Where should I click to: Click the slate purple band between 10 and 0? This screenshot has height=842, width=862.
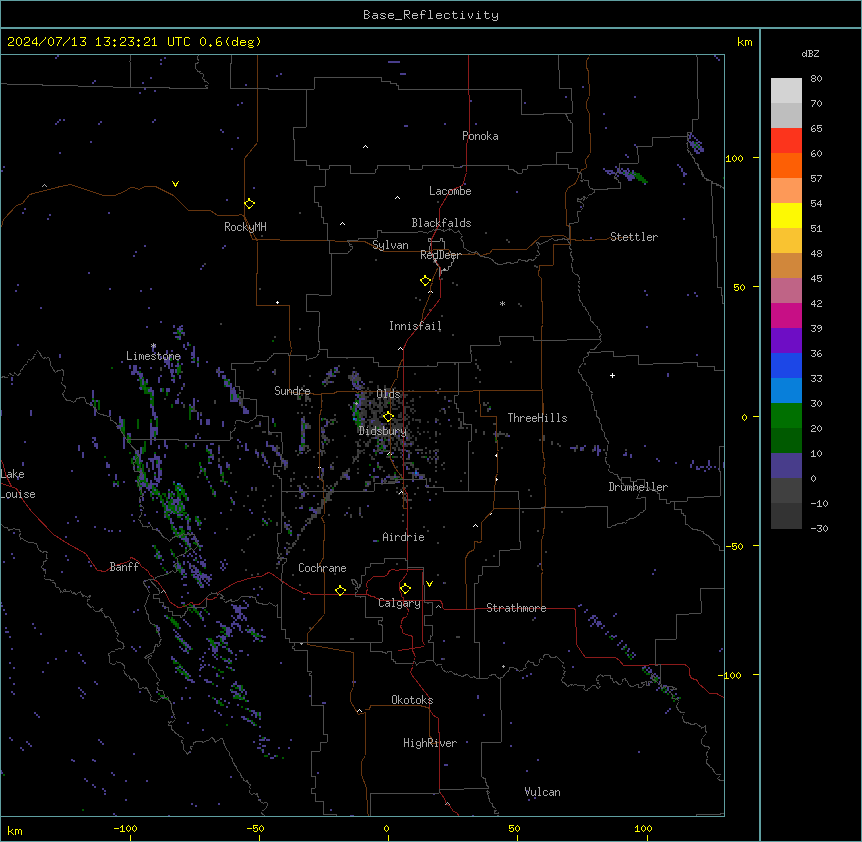[786, 466]
